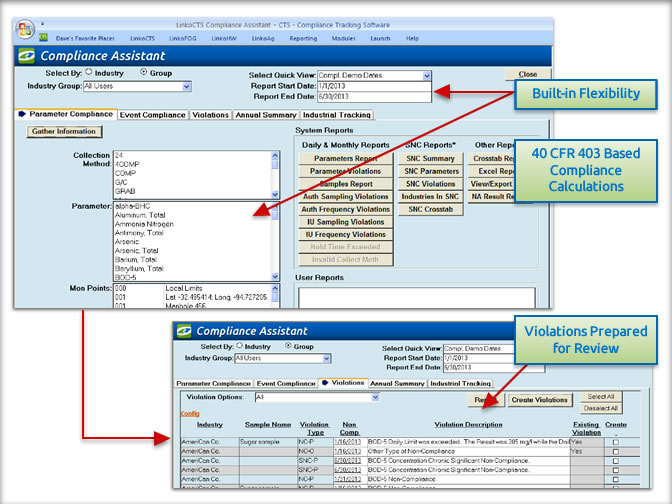Viewport: 672px width, 504px height.
Task: Switch to Event Compliance tab in the top window
Action: coord(153,115)
